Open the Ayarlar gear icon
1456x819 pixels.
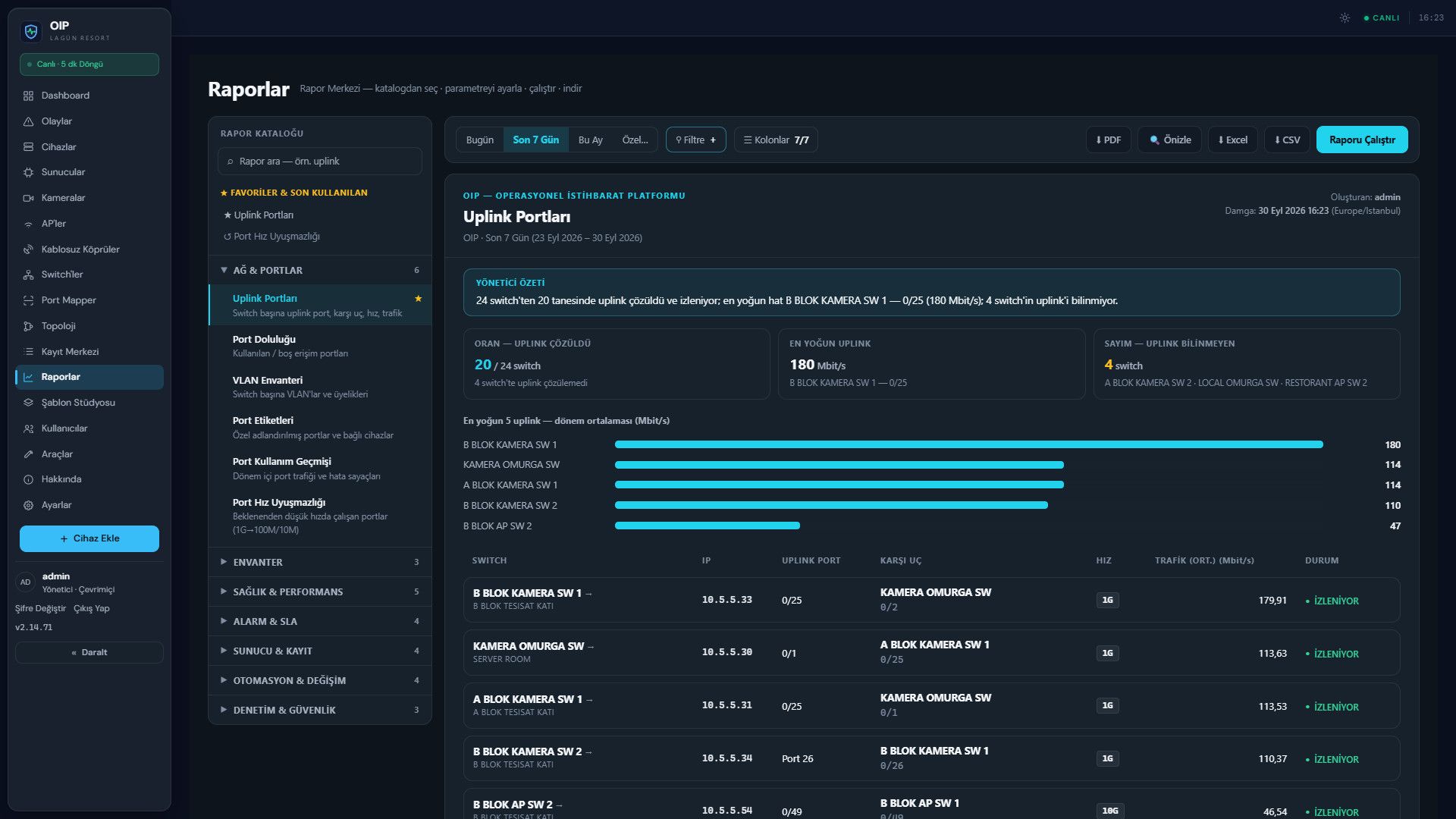(x=28, y=505)
